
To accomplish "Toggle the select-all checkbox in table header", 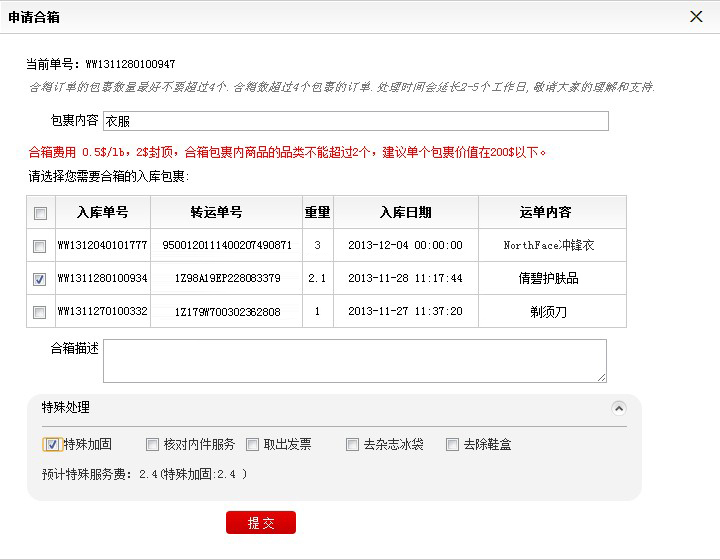I will (40, 213).
